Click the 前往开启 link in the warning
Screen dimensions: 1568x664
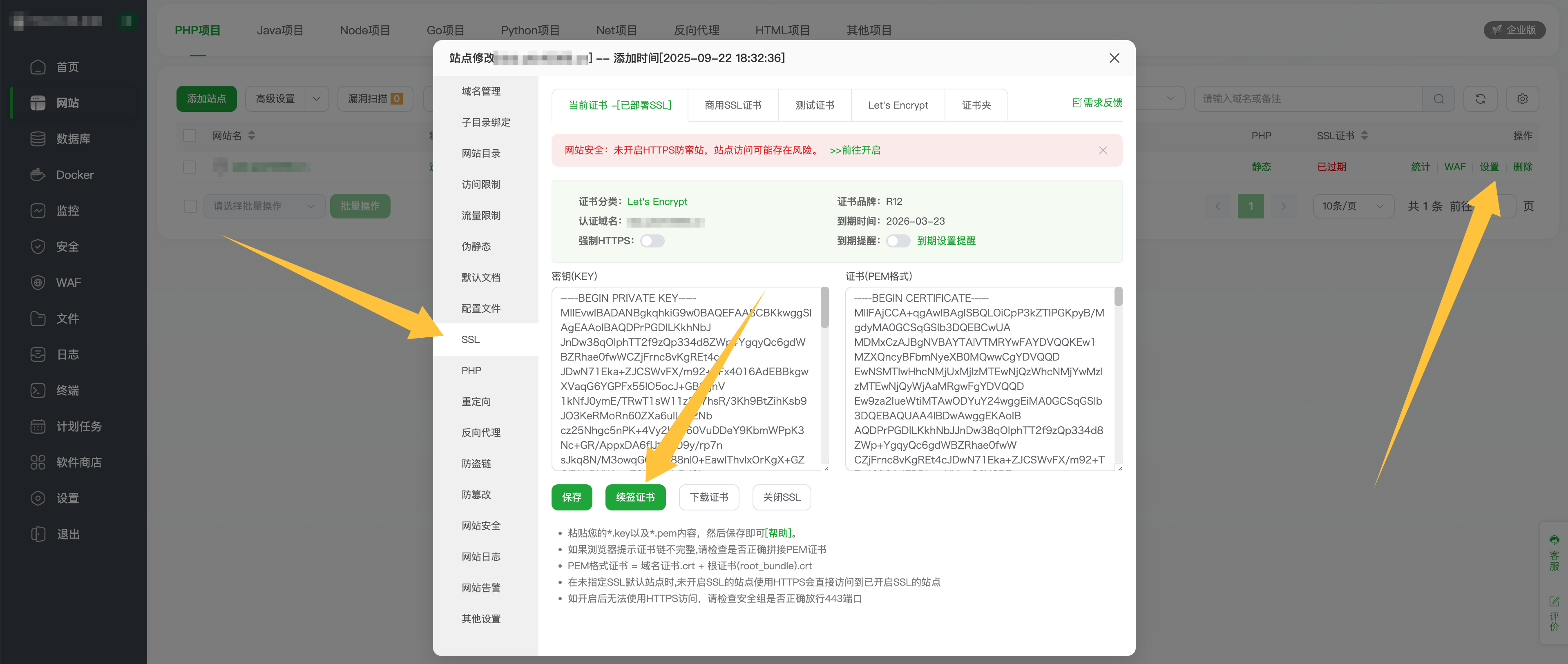click(855, 150)
